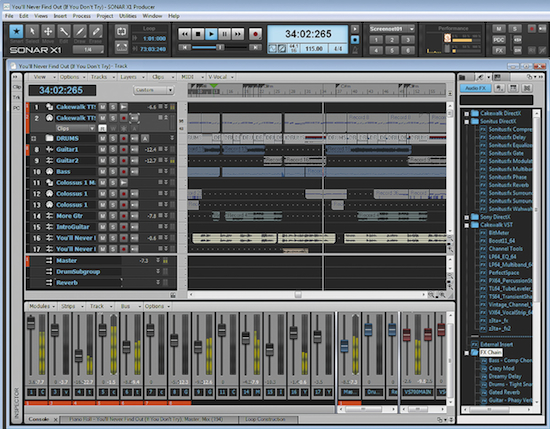Open the Tracks dropdown menu

pos(102,77)
